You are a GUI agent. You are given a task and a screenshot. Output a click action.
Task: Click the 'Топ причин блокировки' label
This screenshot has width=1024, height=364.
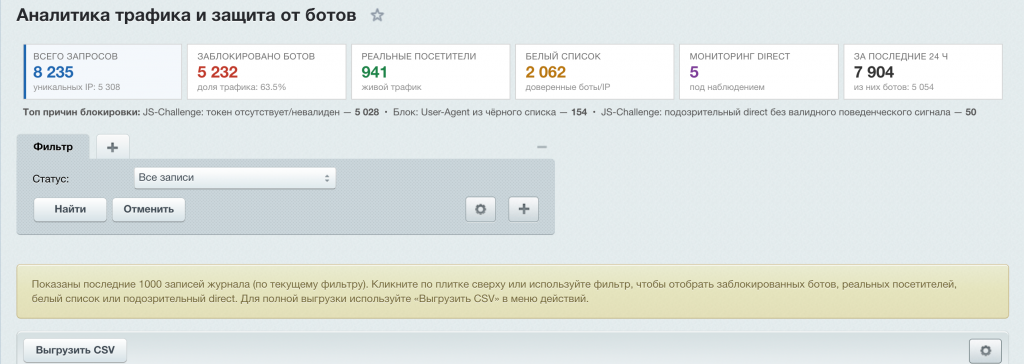pyautogui.click(x=82, y=112)
